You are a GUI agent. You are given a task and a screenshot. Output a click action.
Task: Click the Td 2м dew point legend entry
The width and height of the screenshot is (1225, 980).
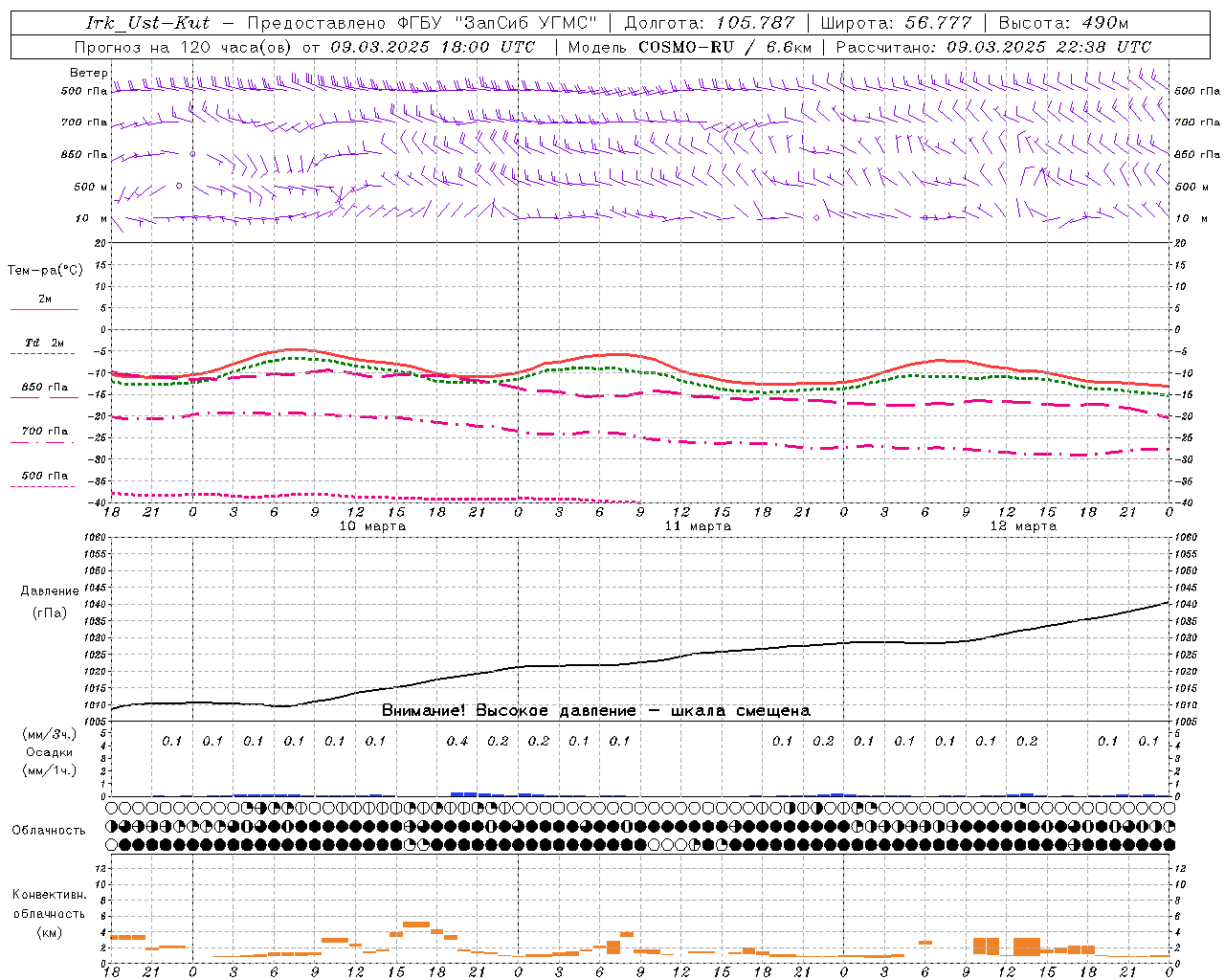(x=44, y=343)
